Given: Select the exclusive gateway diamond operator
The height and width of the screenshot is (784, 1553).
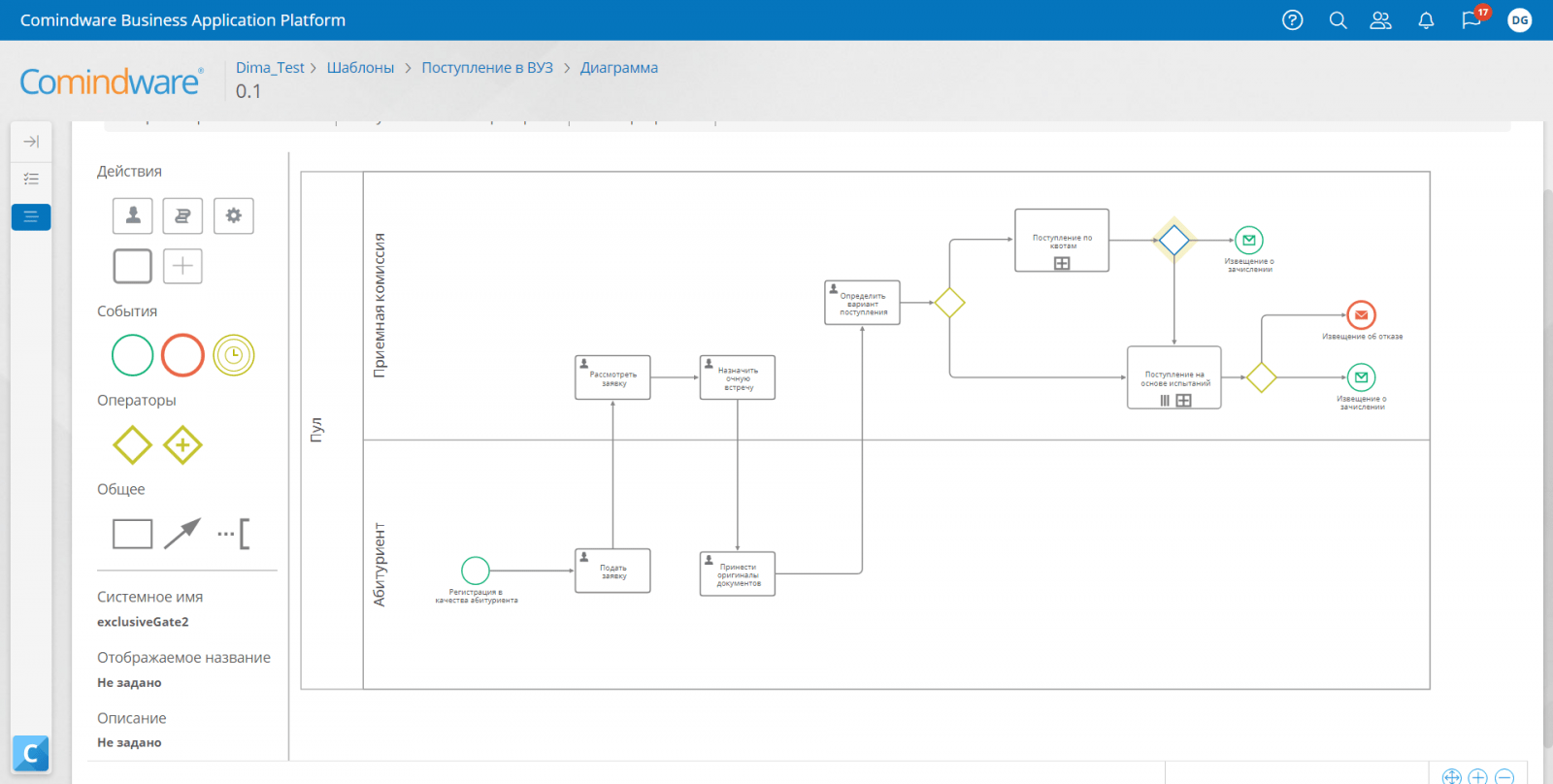Looking at the screenshot, I should point(133,445).
